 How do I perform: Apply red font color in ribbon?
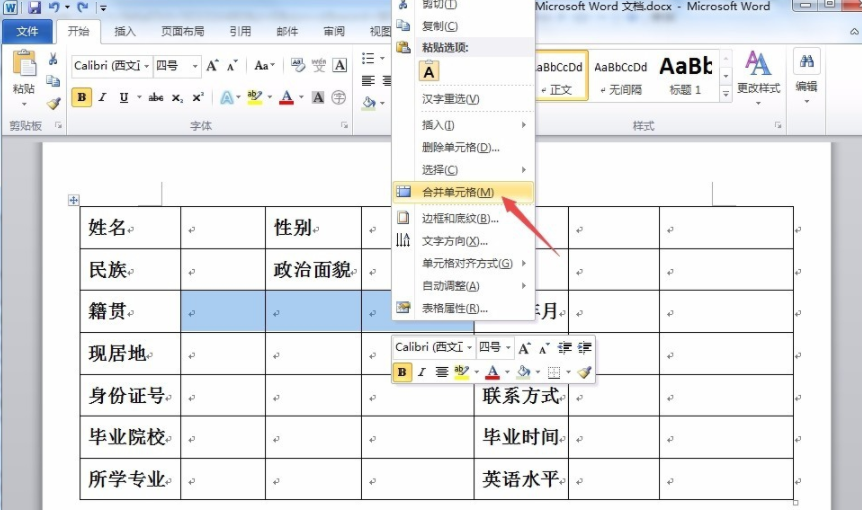[286, 98]
